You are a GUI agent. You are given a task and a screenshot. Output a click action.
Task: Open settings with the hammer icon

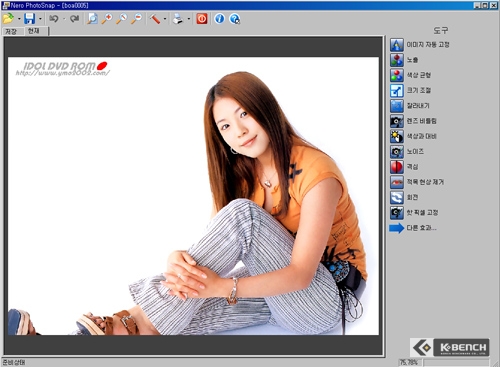point(154,19)
